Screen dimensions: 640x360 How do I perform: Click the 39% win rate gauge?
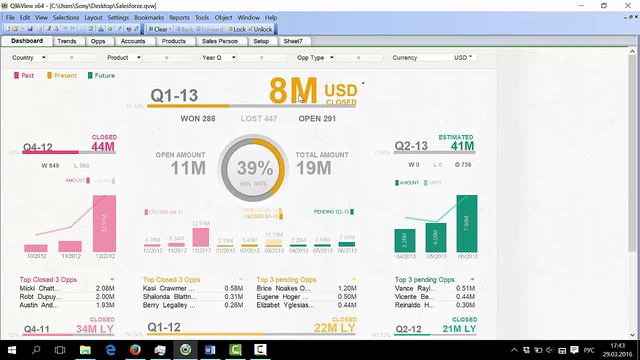click(253, 168)
